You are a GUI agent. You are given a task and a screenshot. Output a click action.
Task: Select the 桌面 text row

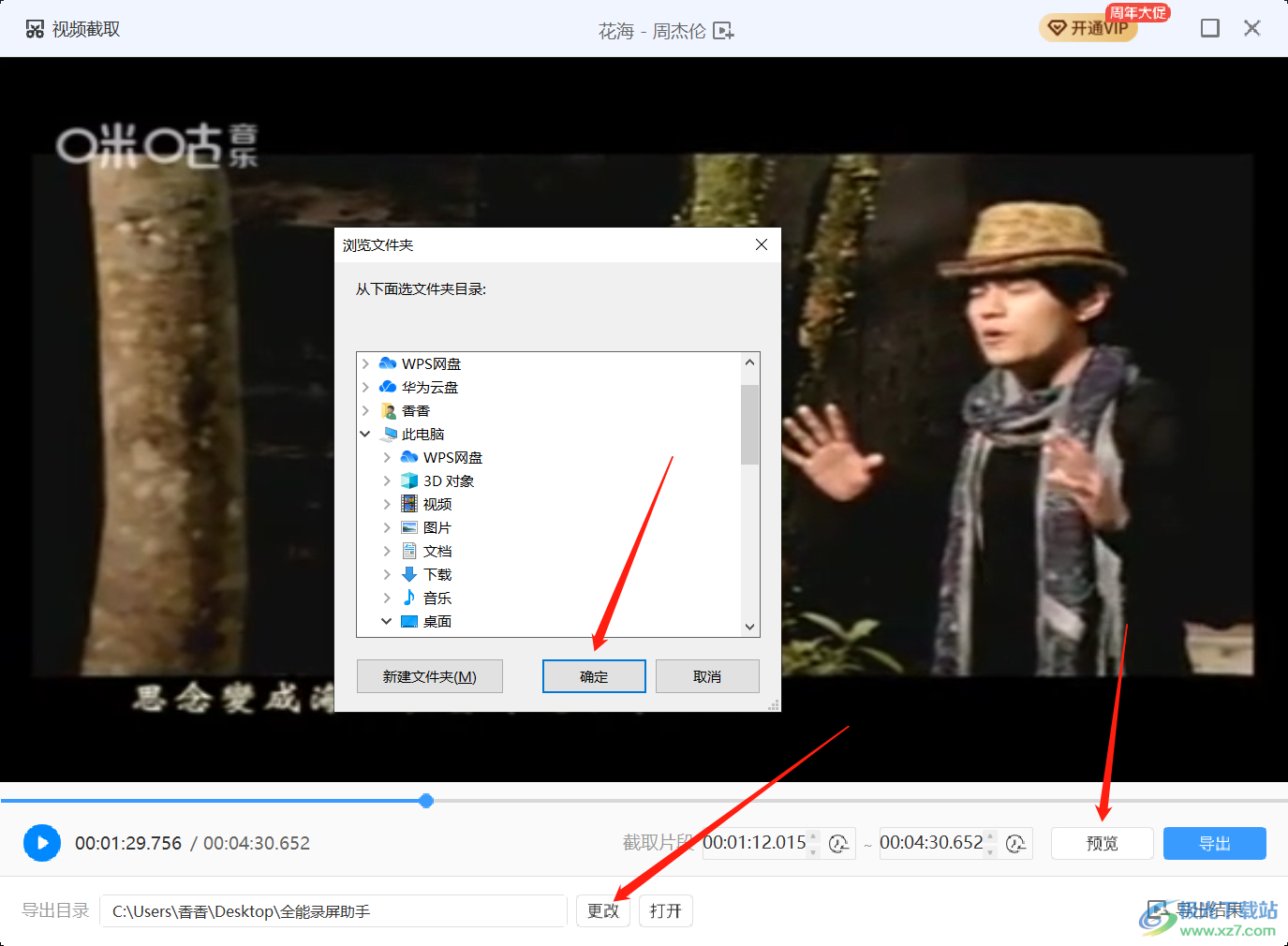(437, 621)
